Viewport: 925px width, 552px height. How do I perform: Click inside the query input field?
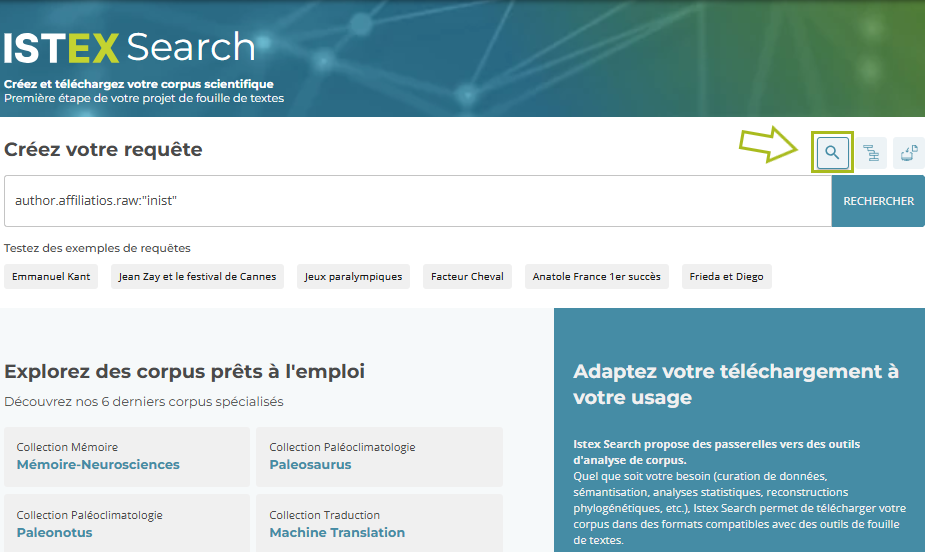417,201
